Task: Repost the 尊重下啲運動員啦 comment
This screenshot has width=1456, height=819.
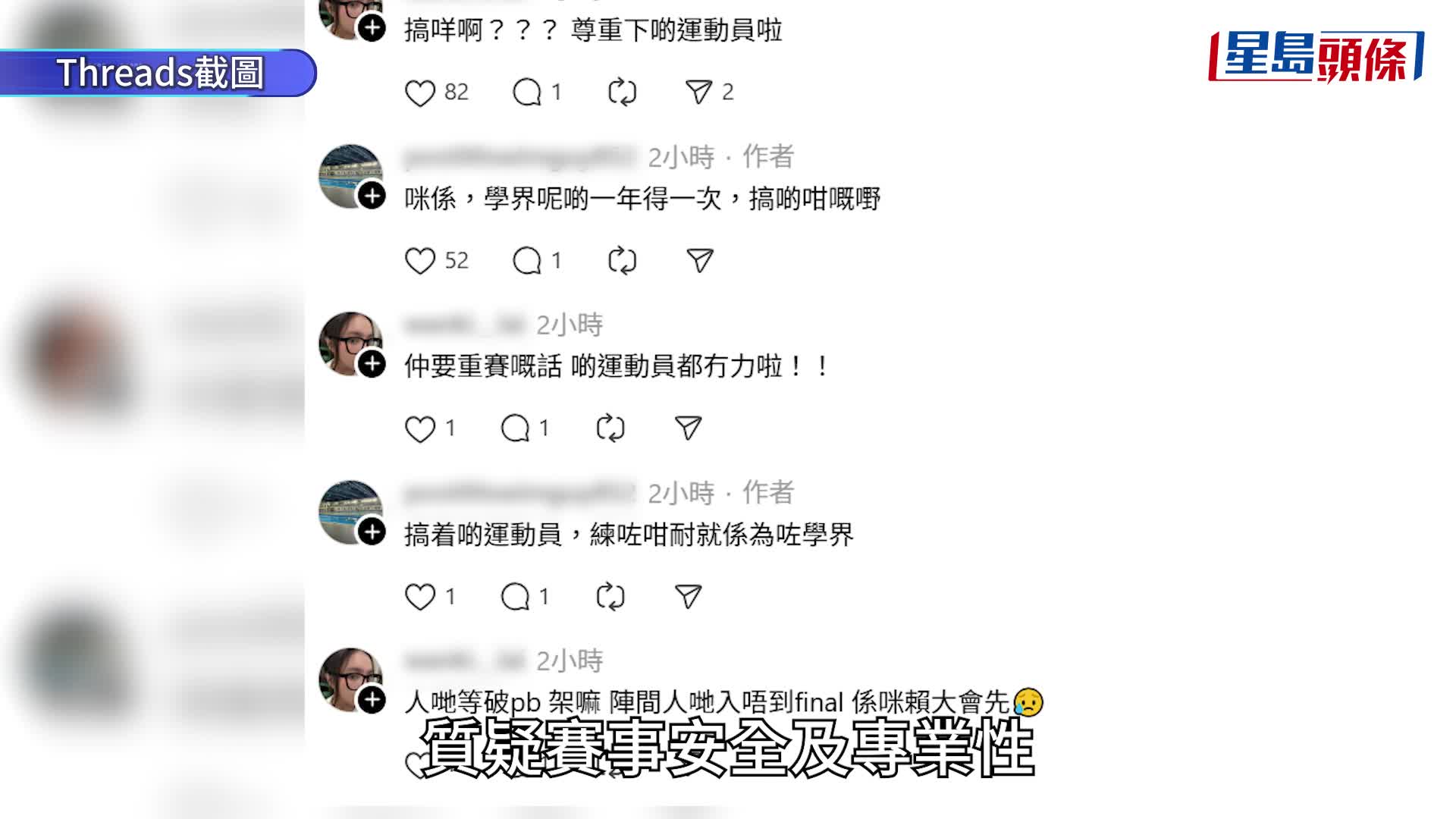Action: pyautogui.click(x=622, y=93)
